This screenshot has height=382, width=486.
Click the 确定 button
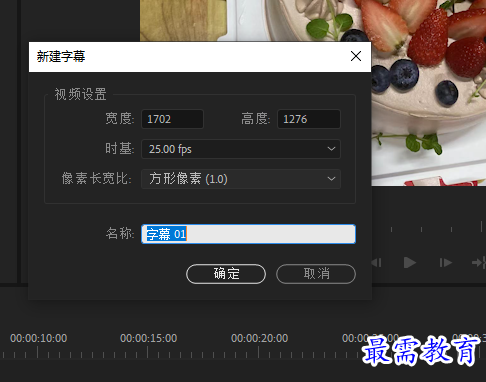tap(226, 274)
